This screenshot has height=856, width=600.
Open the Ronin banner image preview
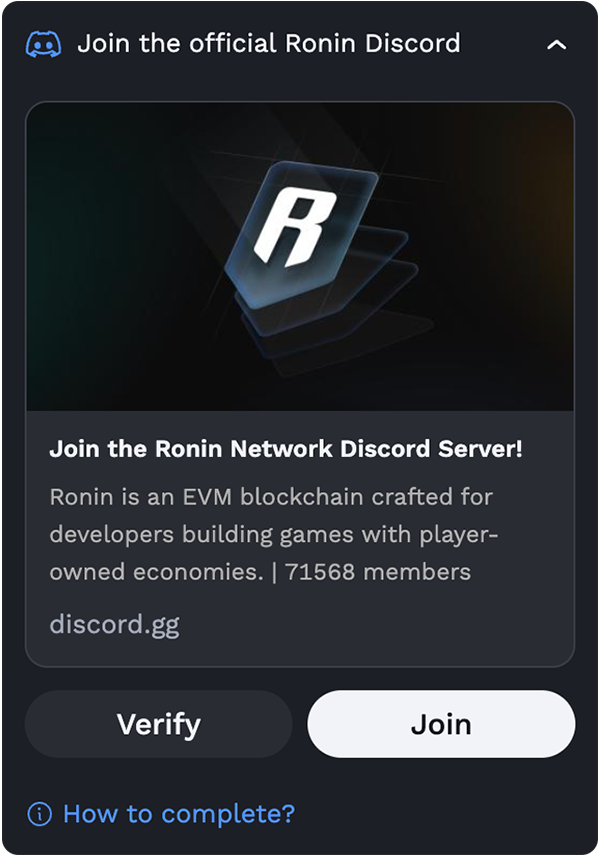point(300,257)
